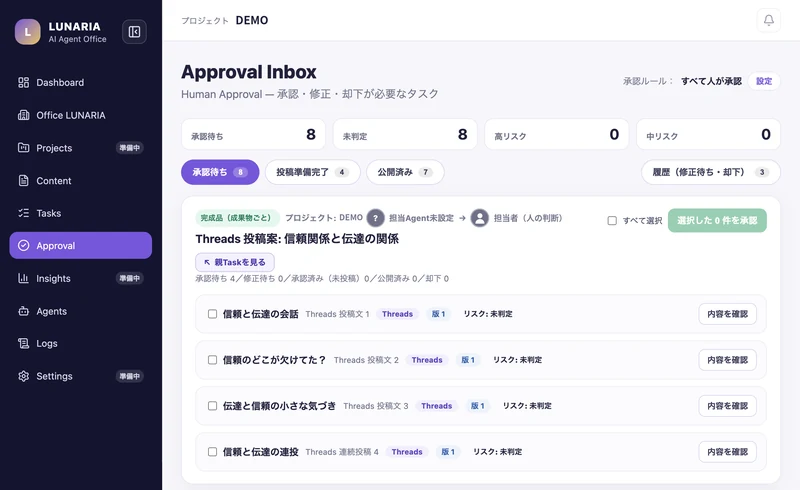Click the Logs scroll icon
800x490 pixels.
[x=23, y=344]
